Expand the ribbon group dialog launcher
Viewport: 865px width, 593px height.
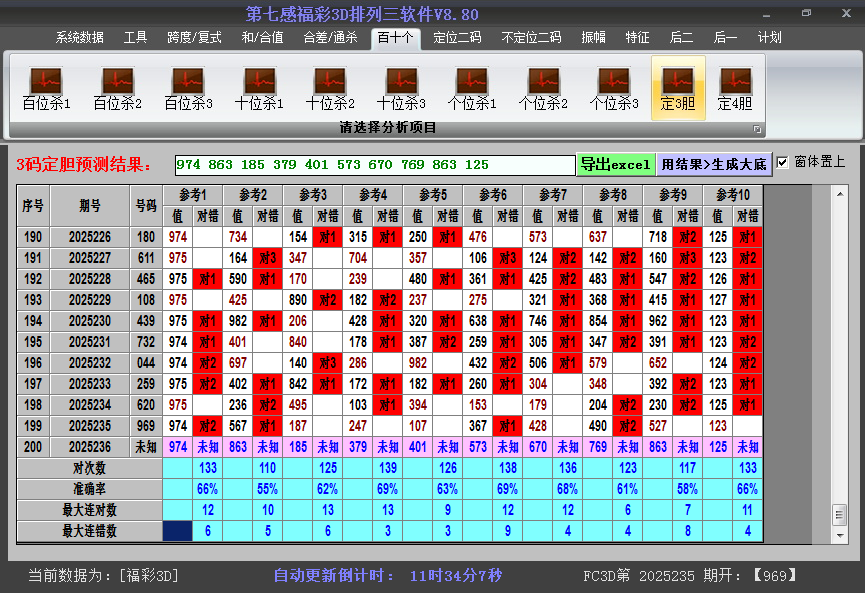click(x=757, y=129)
